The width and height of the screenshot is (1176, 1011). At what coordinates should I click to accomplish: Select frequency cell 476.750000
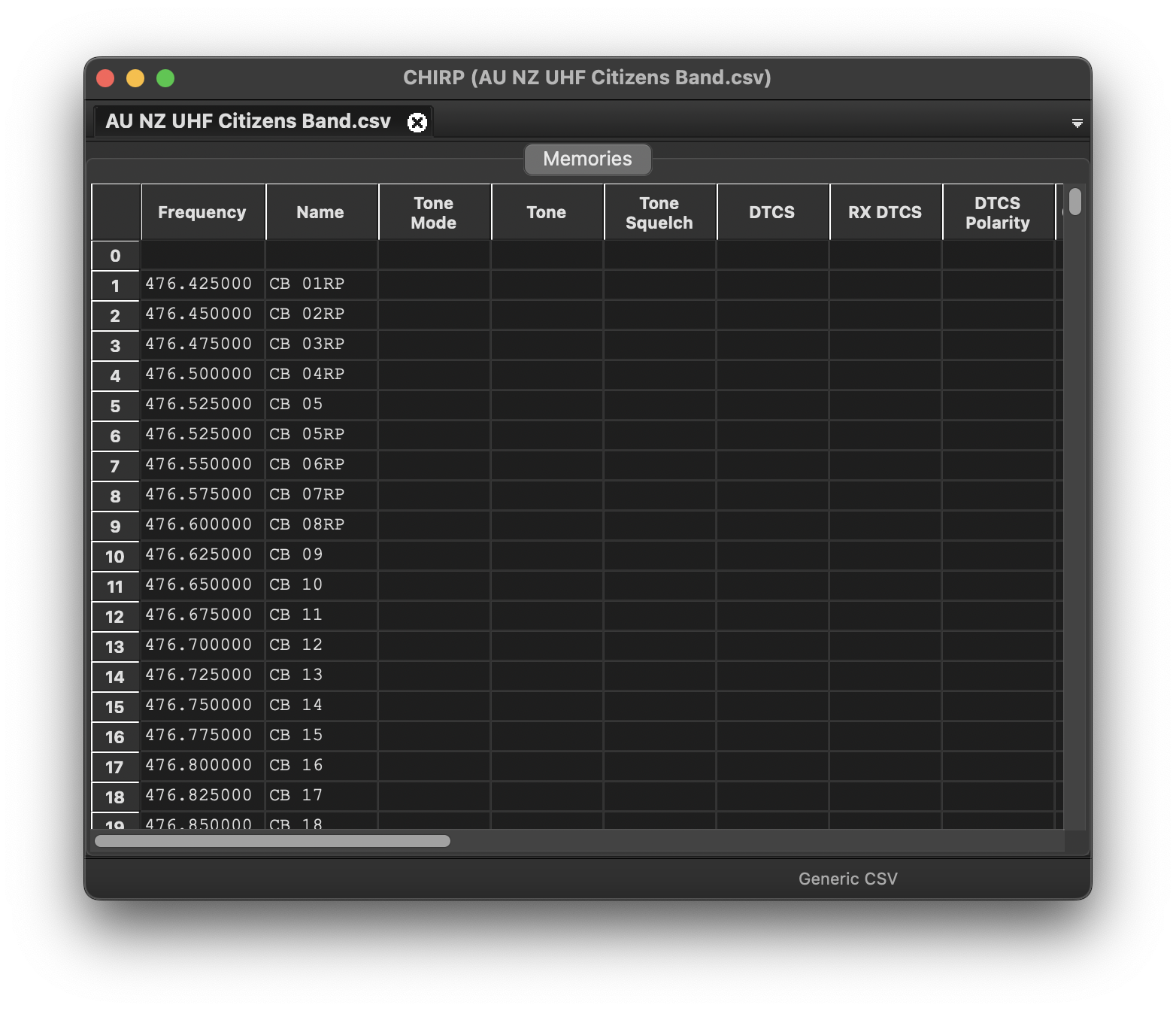203,706
